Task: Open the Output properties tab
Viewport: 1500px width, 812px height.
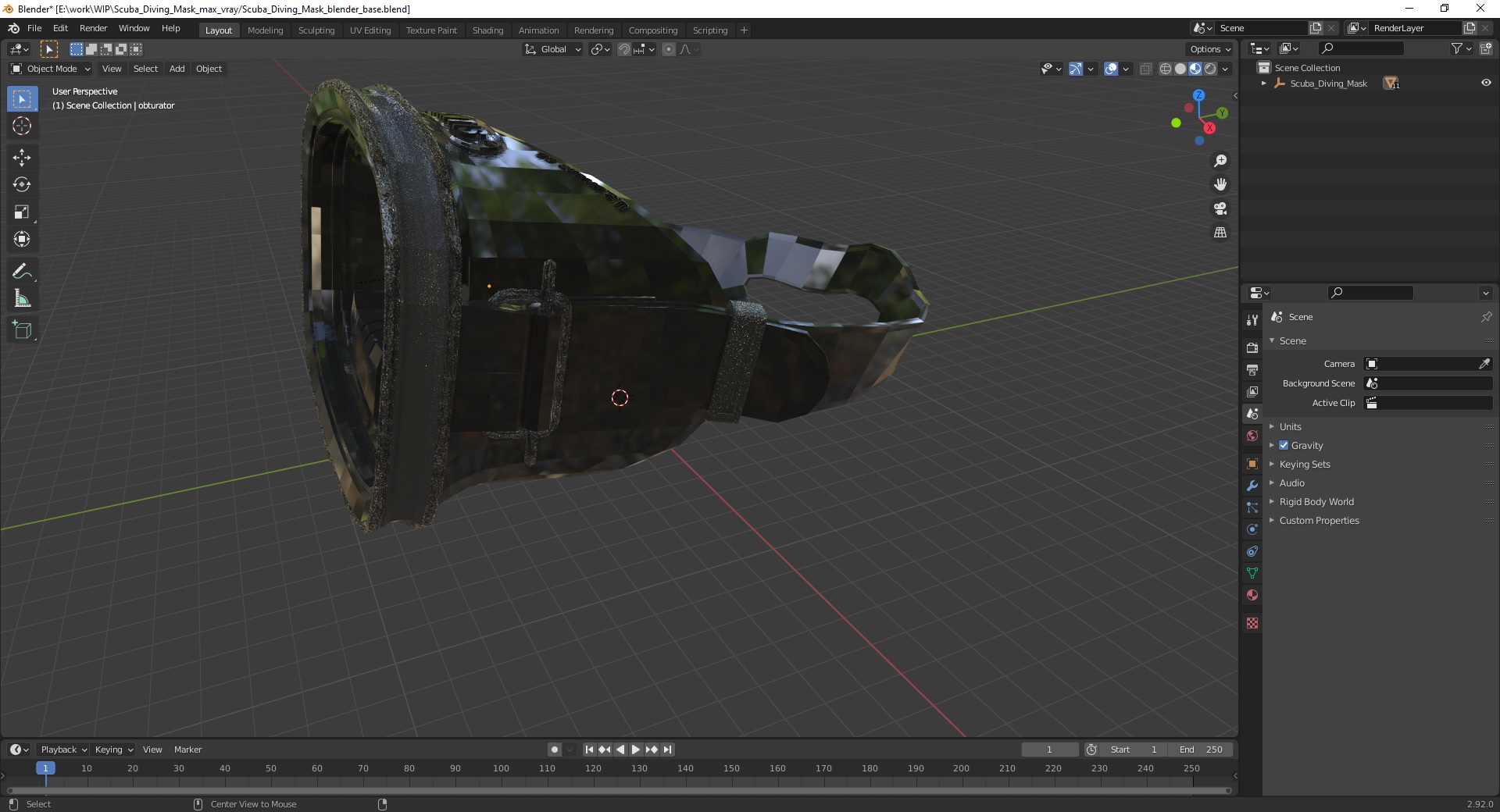Action: click(1252, 369)
